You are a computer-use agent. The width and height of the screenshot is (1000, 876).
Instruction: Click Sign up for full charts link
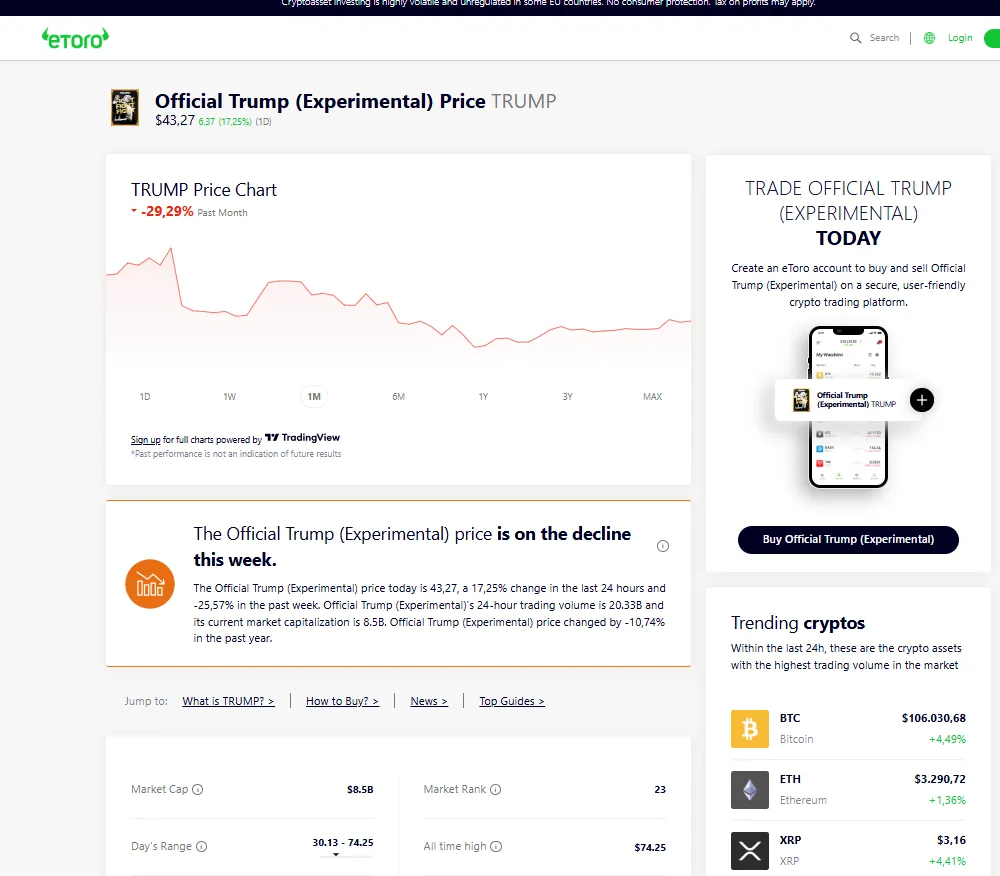point(145,440)
